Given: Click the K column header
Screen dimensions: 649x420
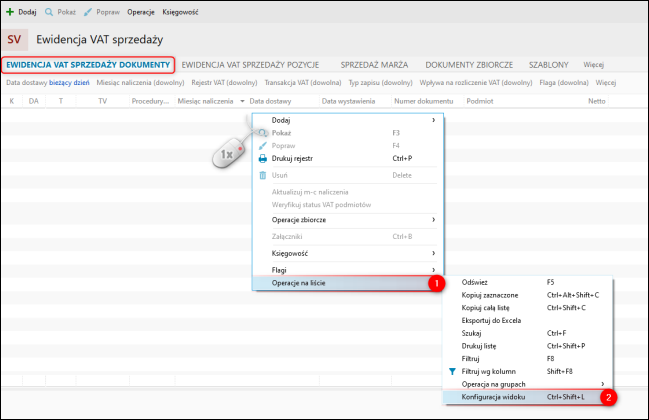Looking at the screenshot, I should (x=12, y=101).
